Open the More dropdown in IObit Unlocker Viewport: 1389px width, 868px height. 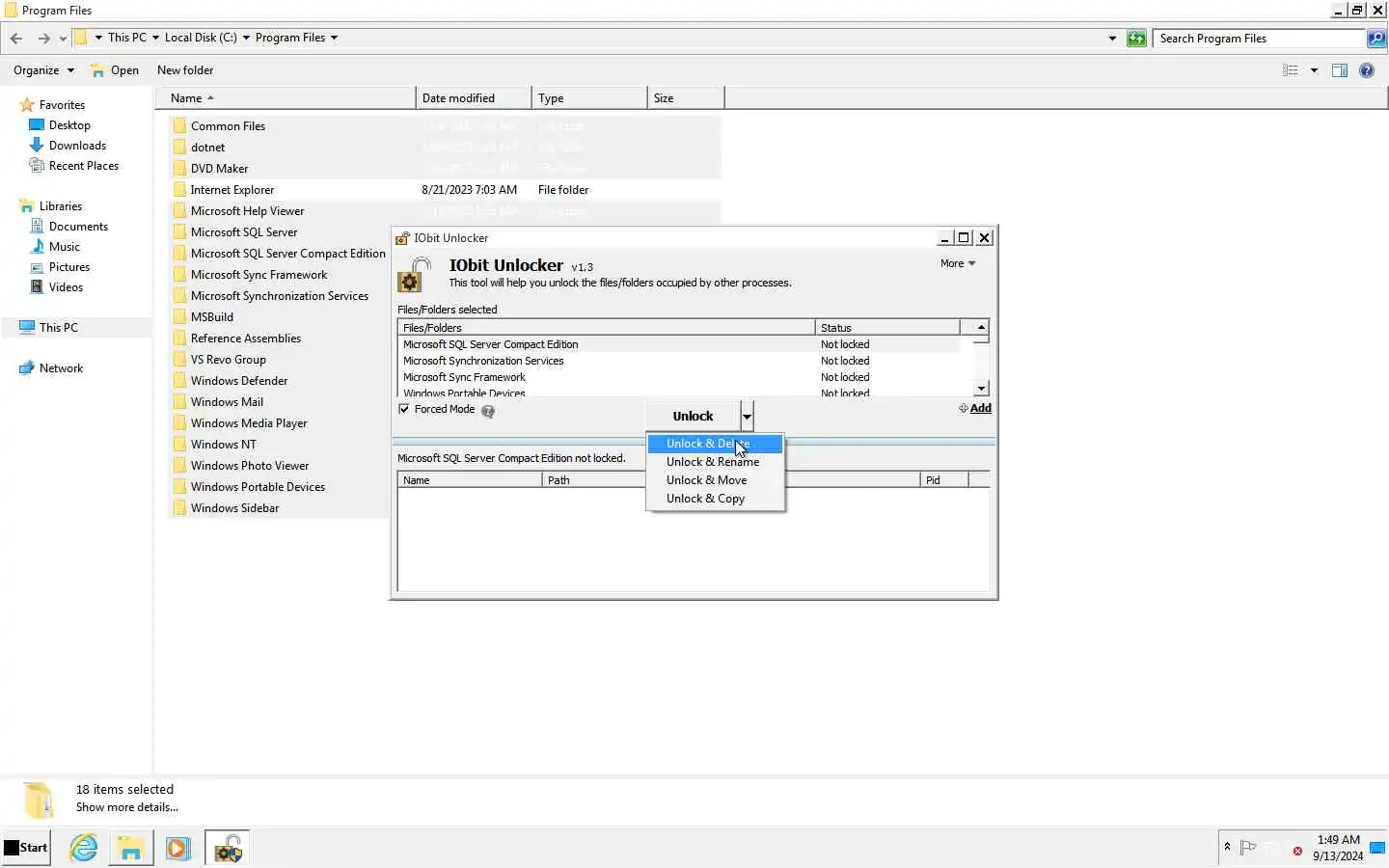[x=958, y=263]
